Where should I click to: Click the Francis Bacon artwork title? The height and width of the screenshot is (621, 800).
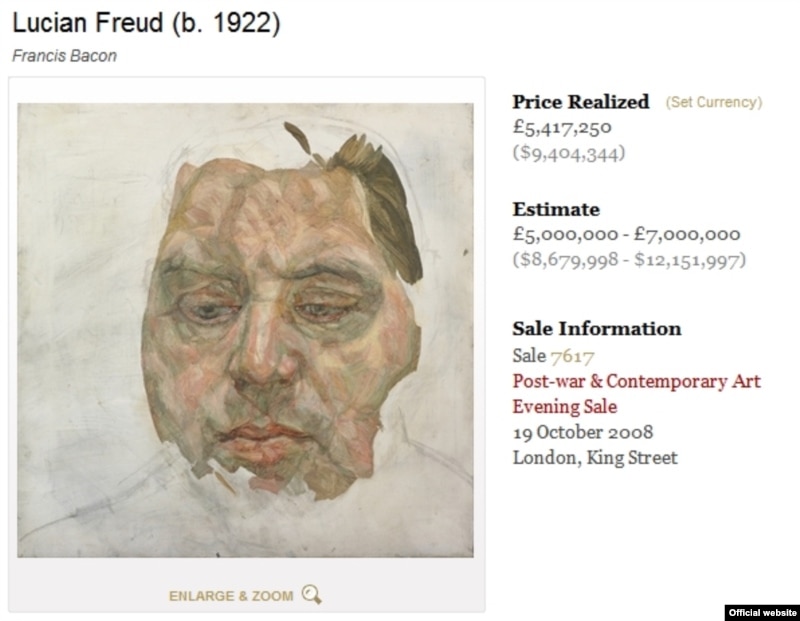64,56
